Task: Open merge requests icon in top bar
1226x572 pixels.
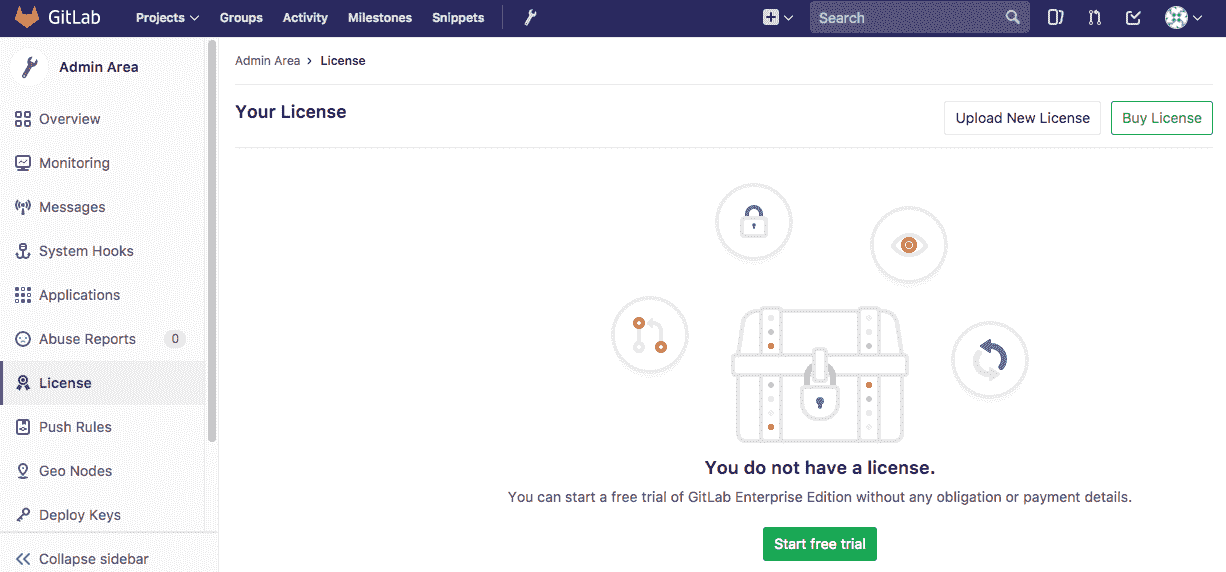Action: click(1094, 17)
